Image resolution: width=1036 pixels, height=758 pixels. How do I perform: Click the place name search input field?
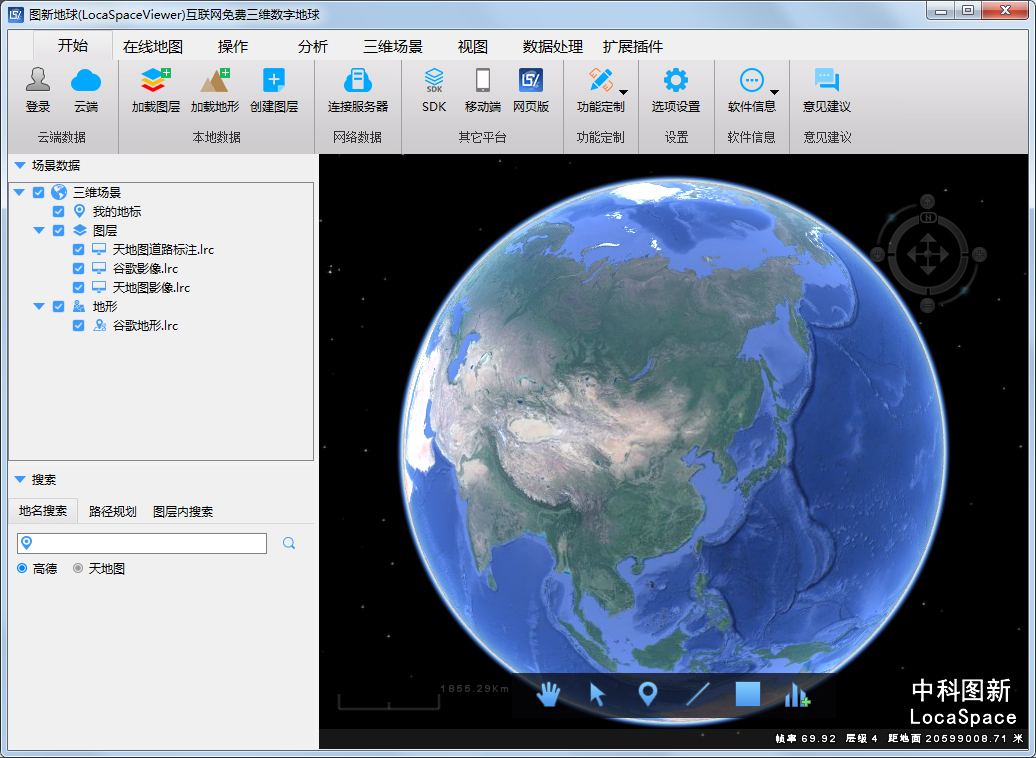coord(150,543)
